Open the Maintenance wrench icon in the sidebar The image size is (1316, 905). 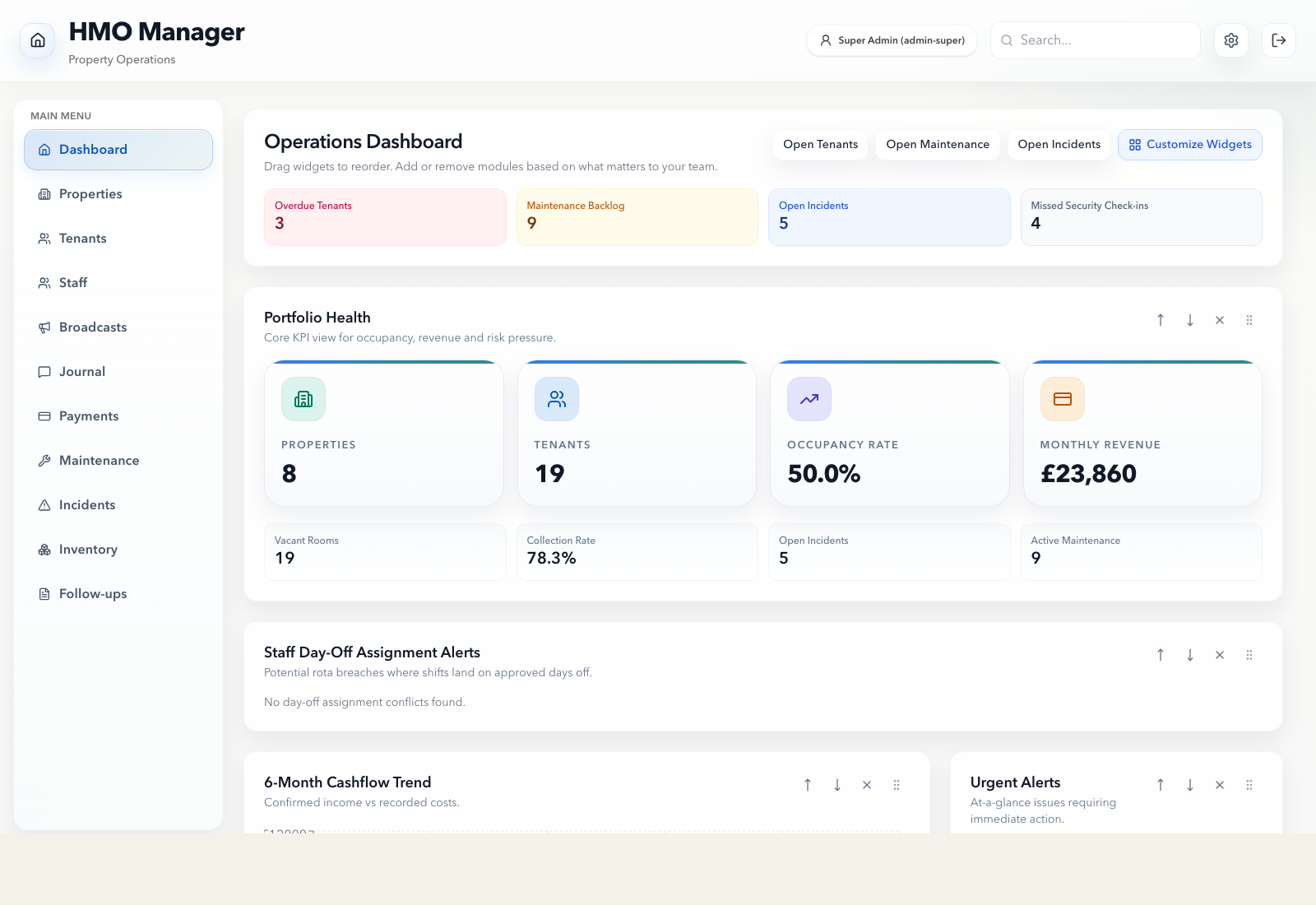44,460
